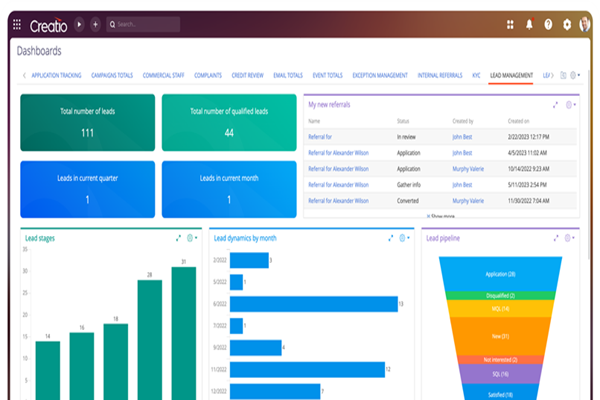Open system settings gear in header
This screenshot has width=600, height=400.
[x=567, y=24]
